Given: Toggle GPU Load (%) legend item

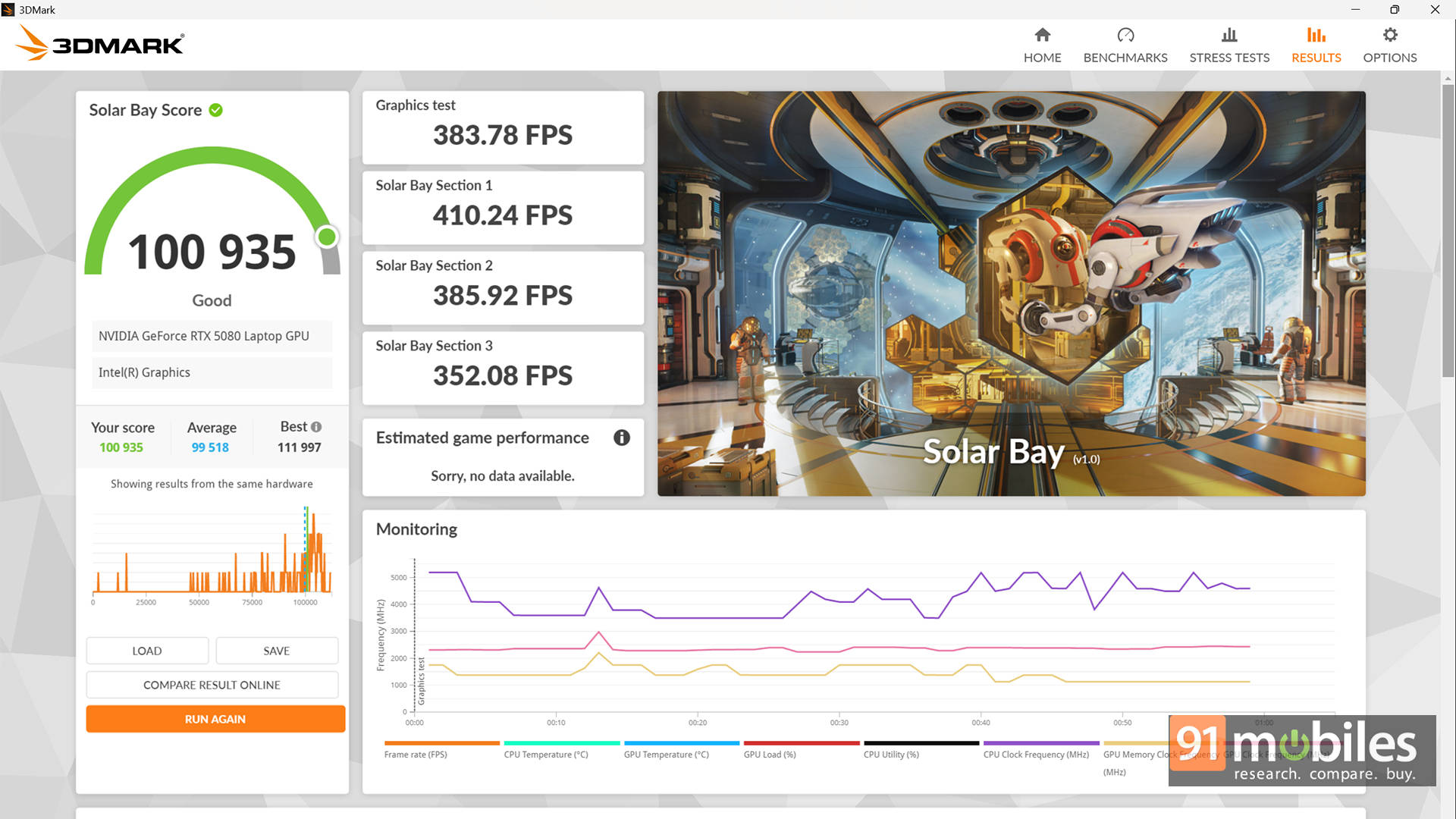Looking at the screenshot, I should click(770, 755).
